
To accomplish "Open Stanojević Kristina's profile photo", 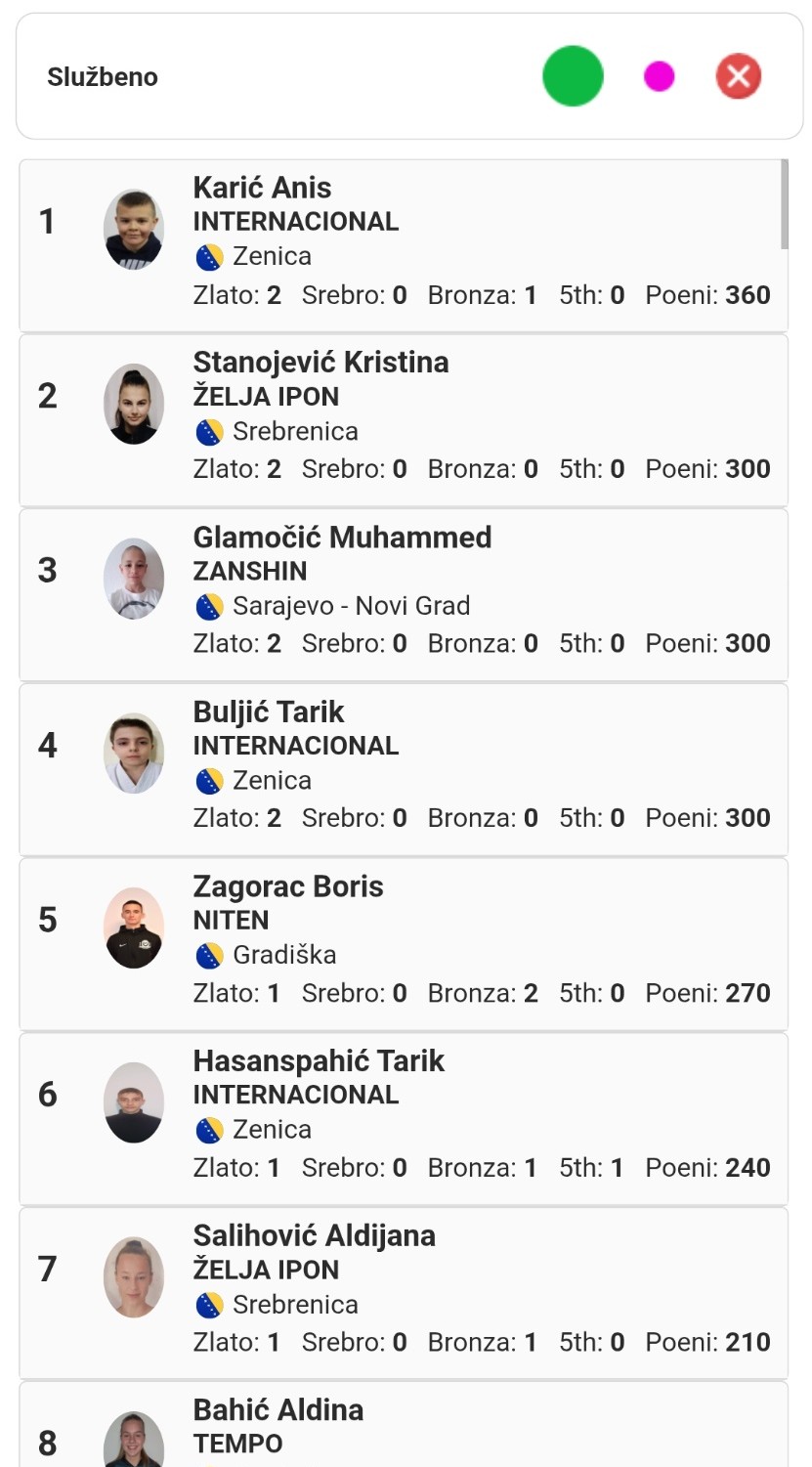I will coord(133,404).
